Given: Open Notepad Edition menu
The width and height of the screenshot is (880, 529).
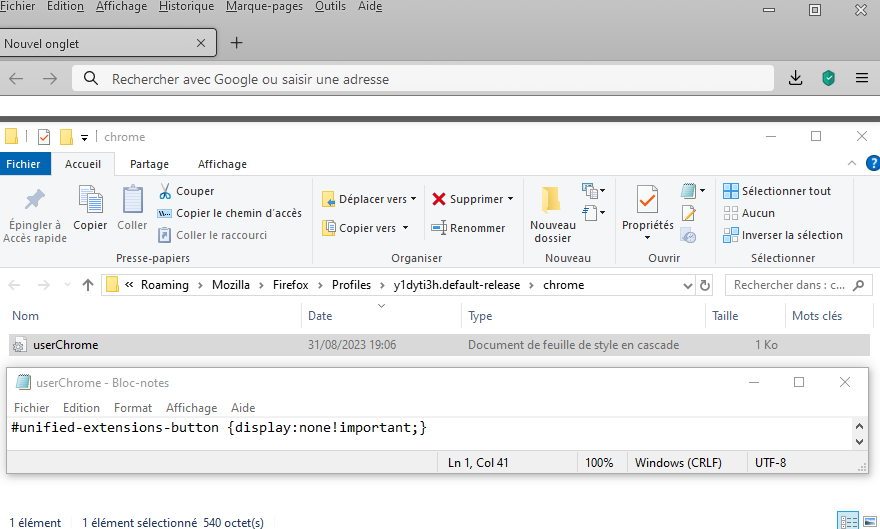Looking at the screenshot, I should [81, 408].
